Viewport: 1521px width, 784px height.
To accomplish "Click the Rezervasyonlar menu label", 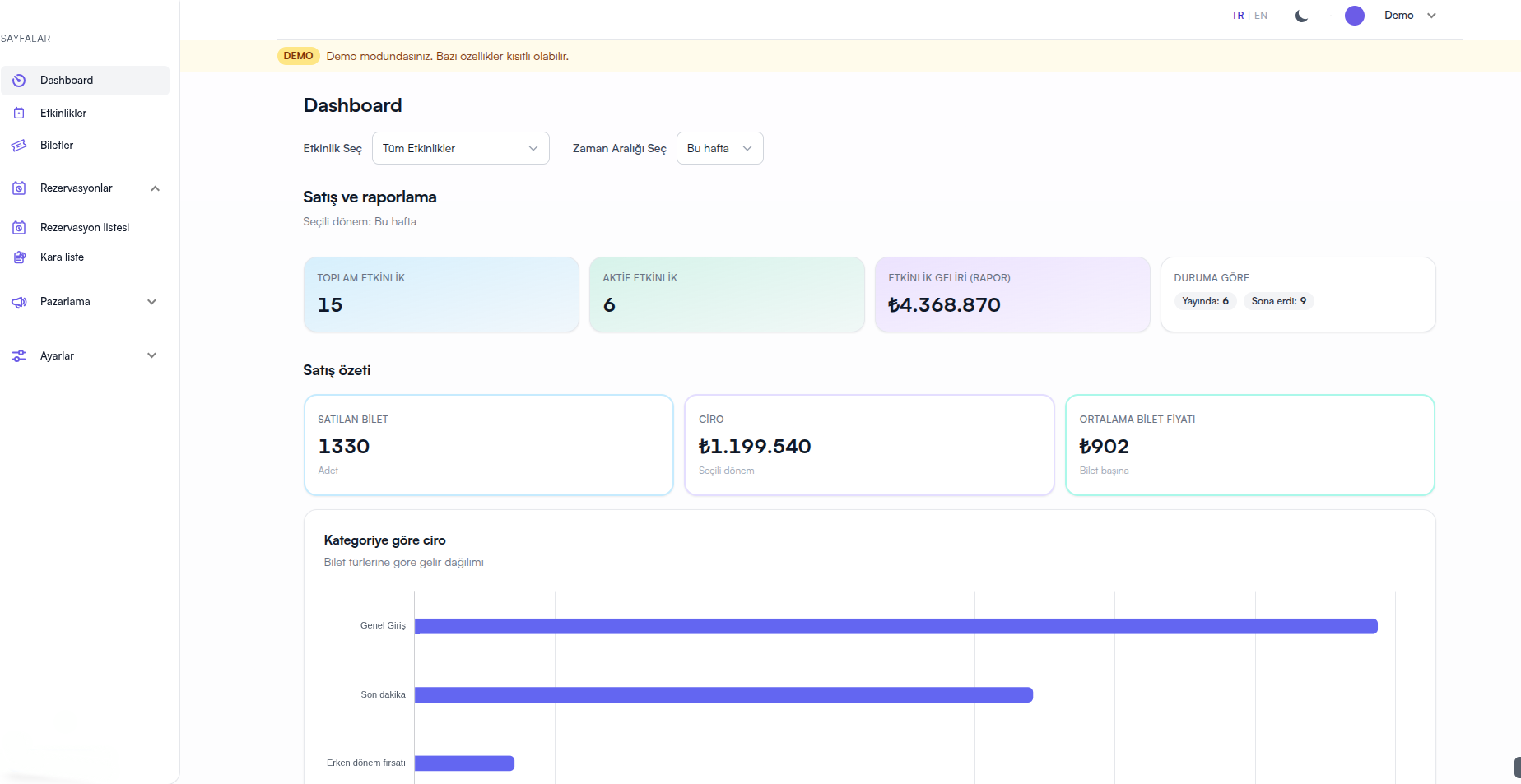I will click(76, 188).
